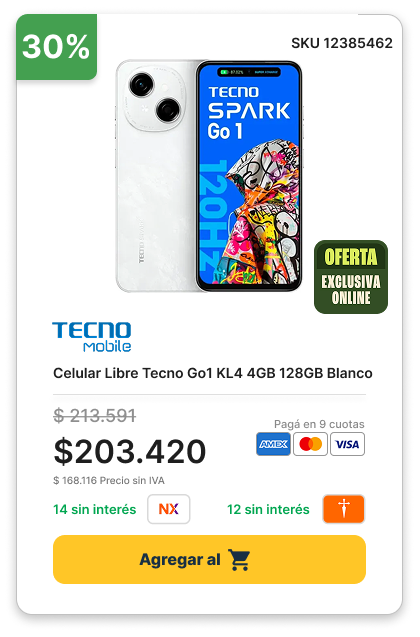Click the Pagá en 9 cuotas text
Screen dimensions: 420x637
(x=319, y=424)
